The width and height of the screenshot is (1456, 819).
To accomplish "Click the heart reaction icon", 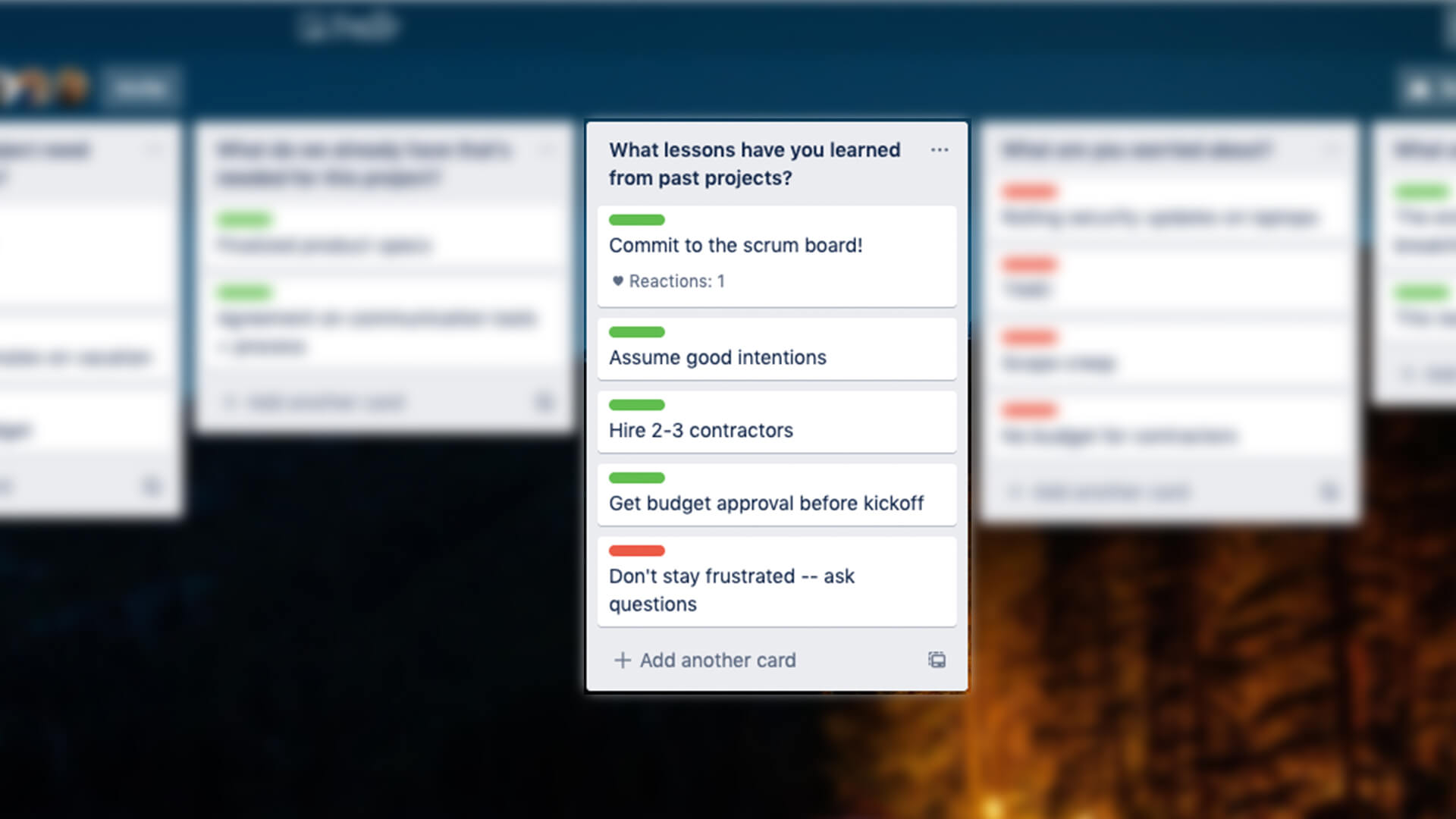I will (x=615, y=281).
